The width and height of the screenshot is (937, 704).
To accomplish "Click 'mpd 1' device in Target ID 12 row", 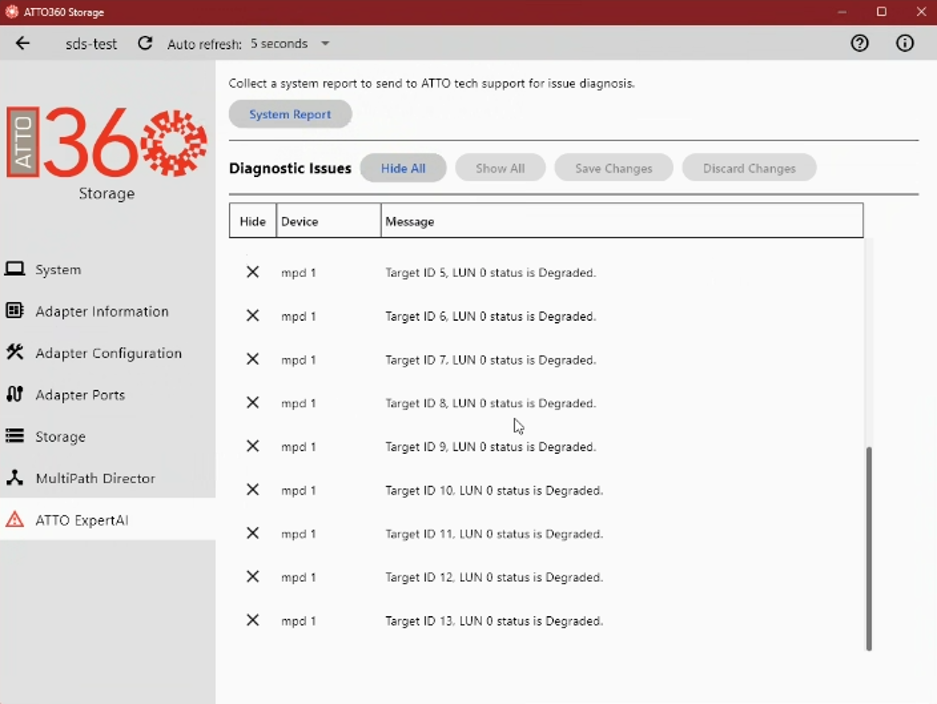I will pos(298,577).
